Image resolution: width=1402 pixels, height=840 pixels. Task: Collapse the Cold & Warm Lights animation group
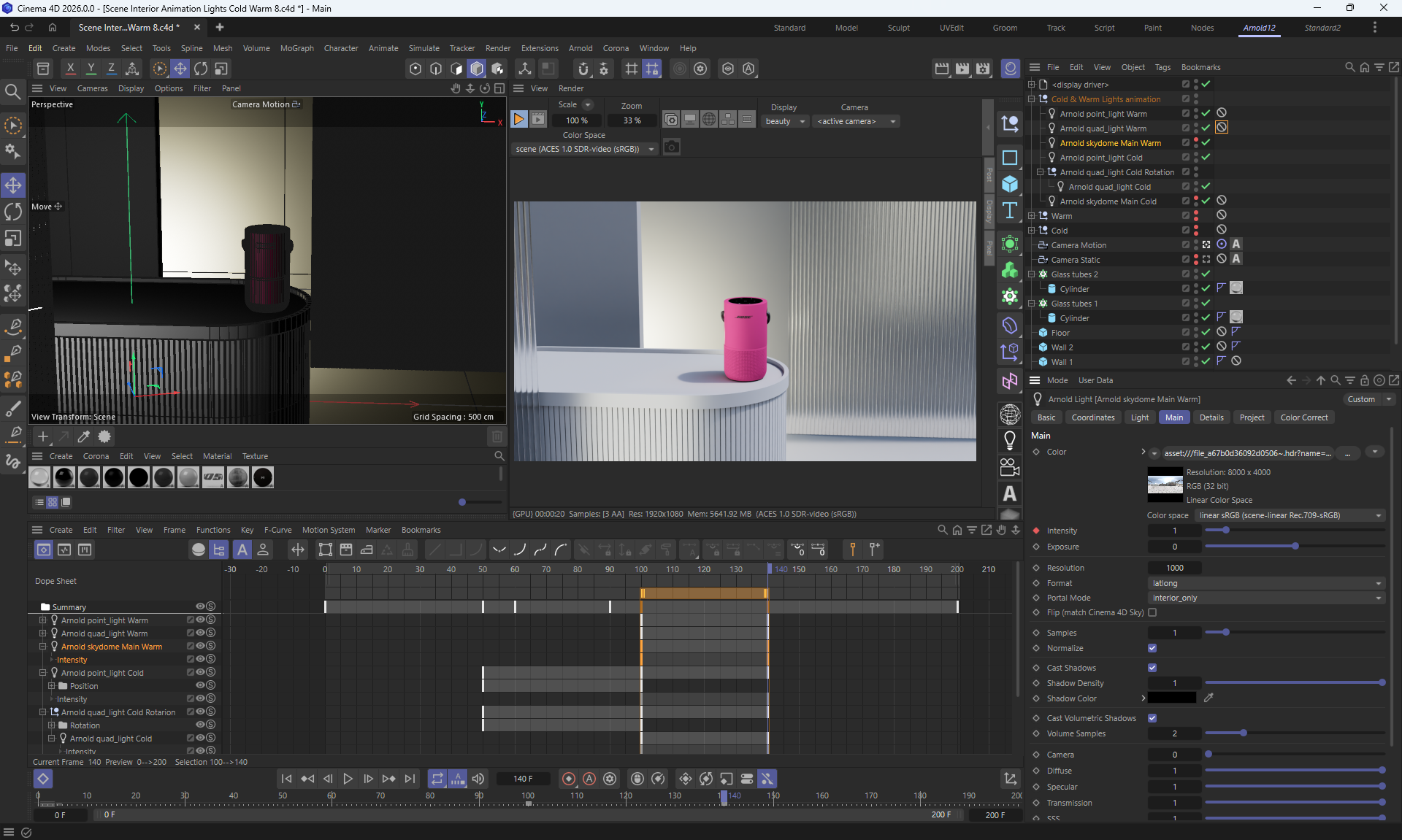point(1032,99)
